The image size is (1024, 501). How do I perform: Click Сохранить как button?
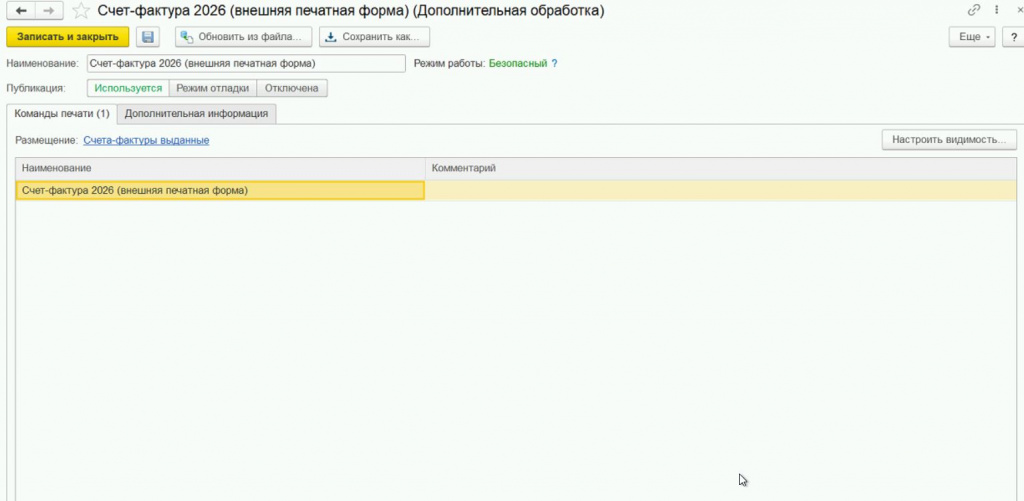(374, 37)
